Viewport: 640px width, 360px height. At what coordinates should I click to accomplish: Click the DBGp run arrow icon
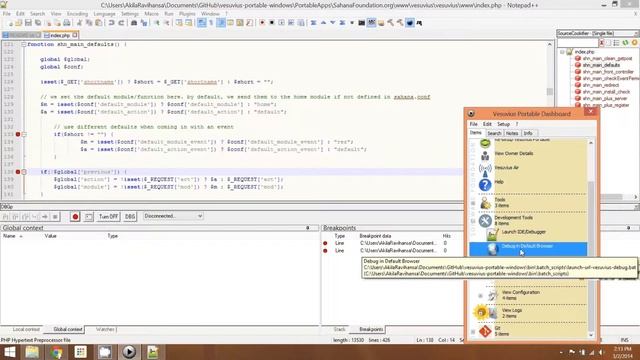[45, 216]
